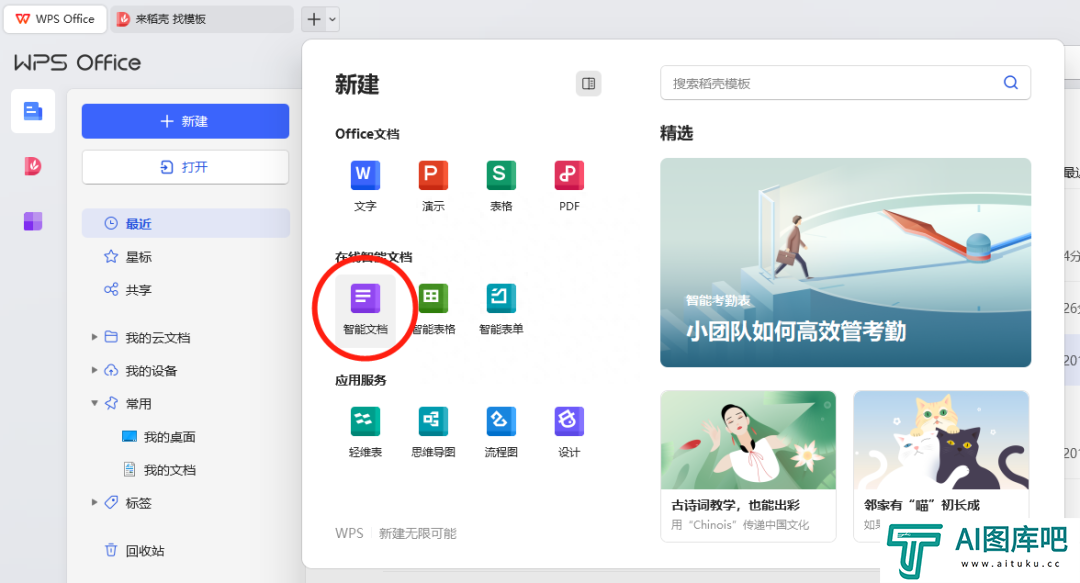This screenshot has width=1080, height=583.
Task: Click 我的设备 label
Action: [151, 371]
